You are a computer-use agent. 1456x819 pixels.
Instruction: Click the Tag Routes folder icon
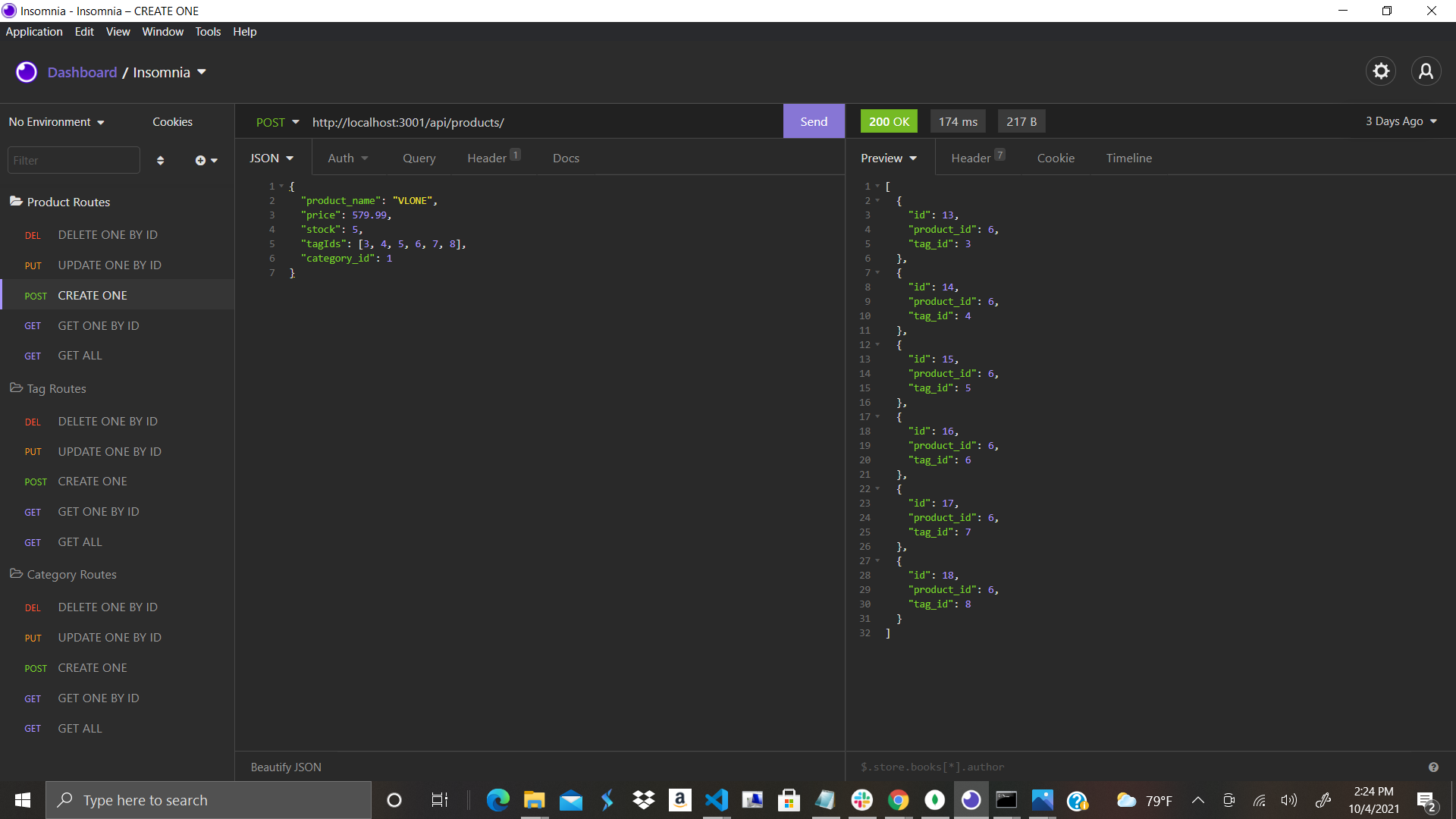(16, 388)
